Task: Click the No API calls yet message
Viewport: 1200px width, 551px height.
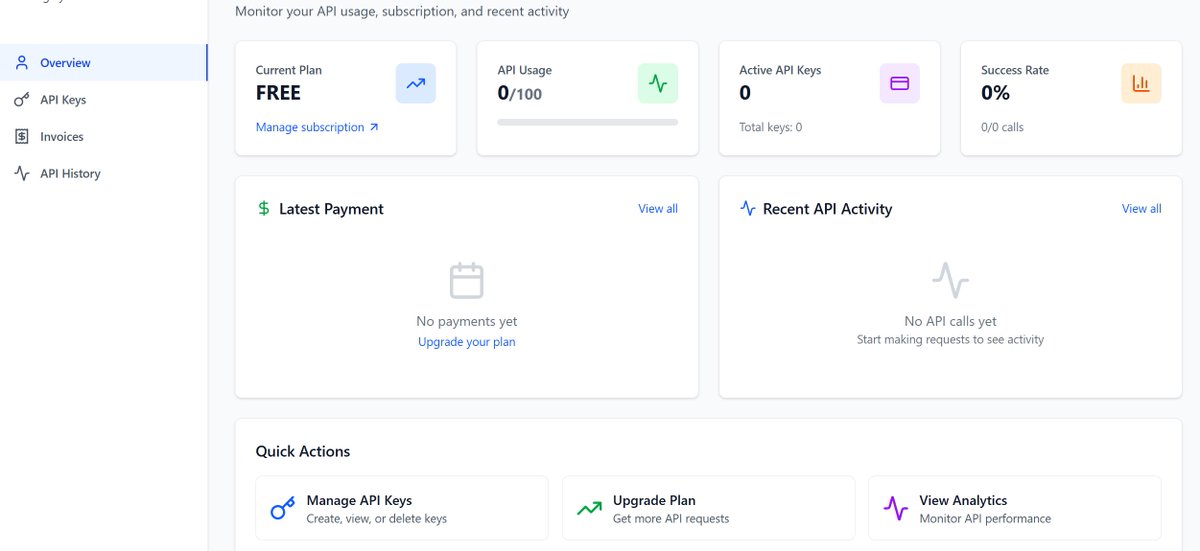Action: (950, 321)
